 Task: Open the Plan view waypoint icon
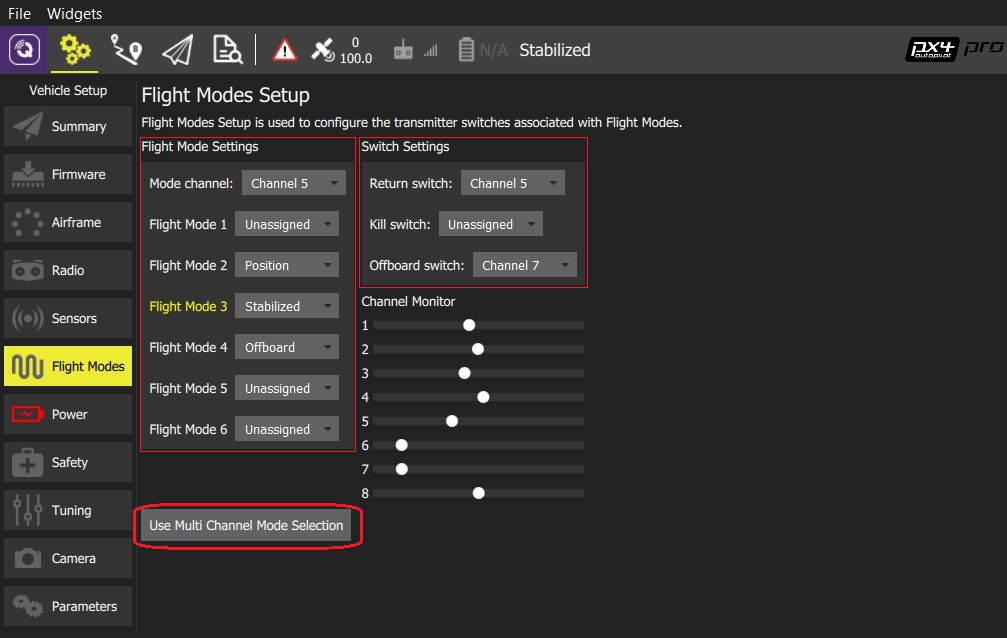coord(126,49)
